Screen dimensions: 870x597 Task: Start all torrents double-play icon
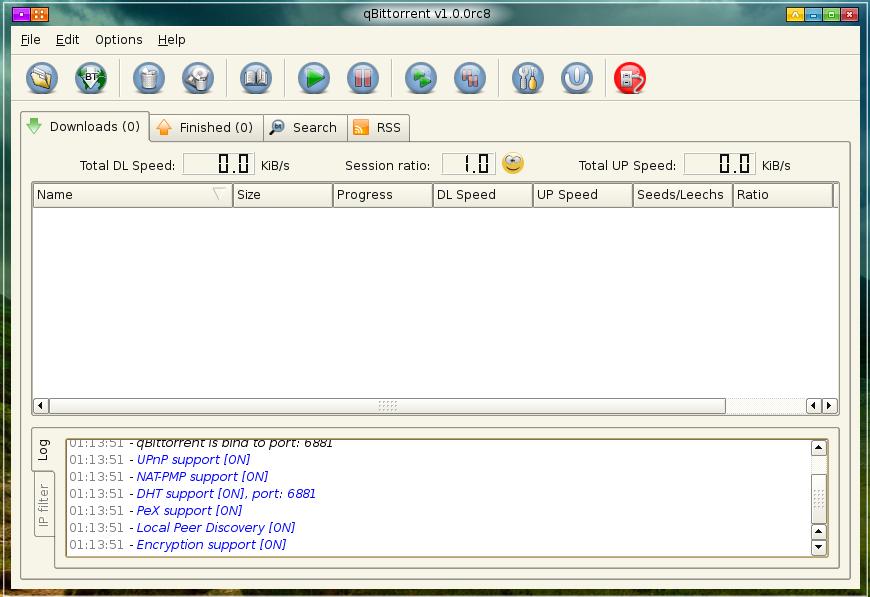(x=421, y=78)
